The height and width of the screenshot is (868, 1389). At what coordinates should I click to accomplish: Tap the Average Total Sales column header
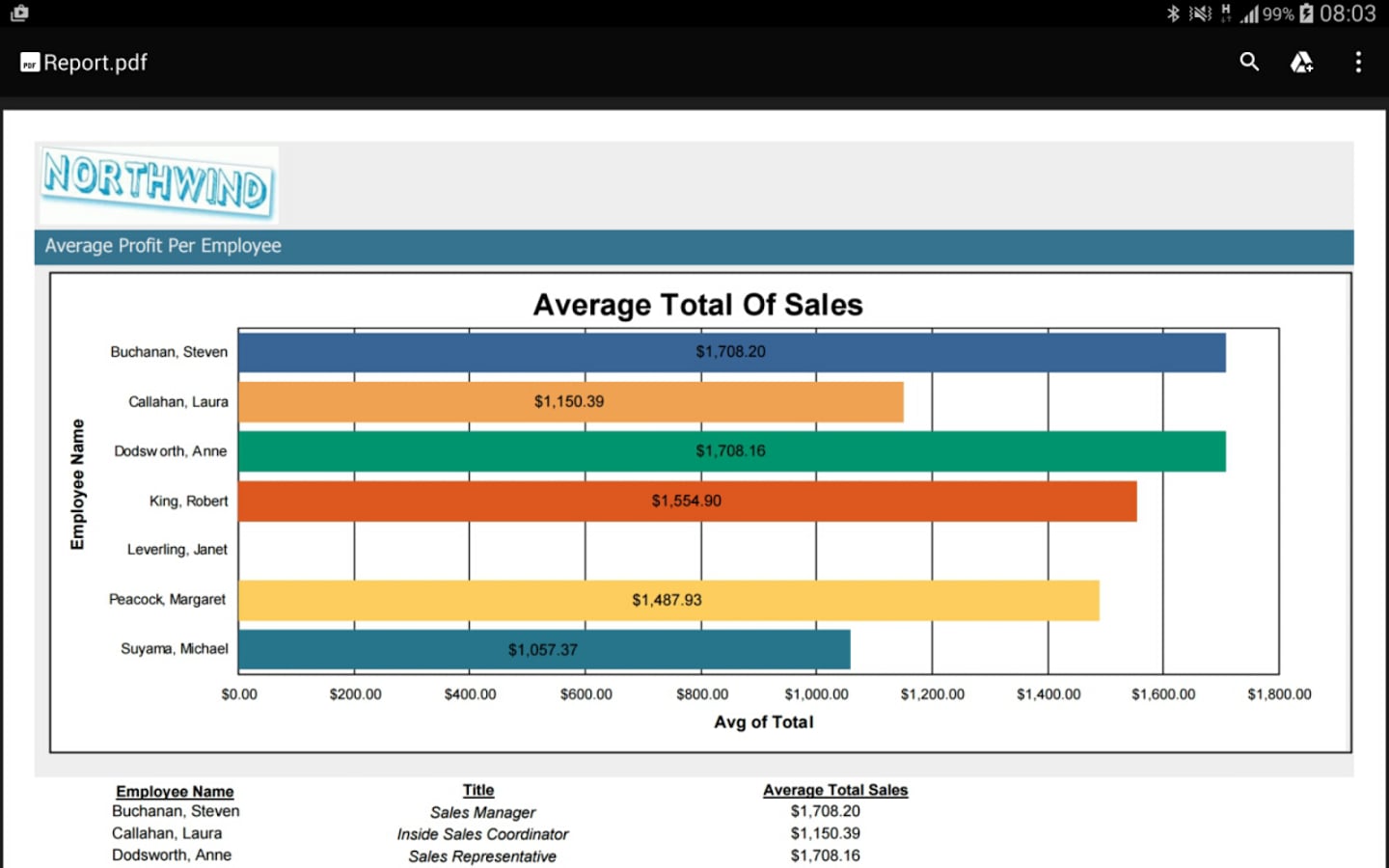point(835,791)
